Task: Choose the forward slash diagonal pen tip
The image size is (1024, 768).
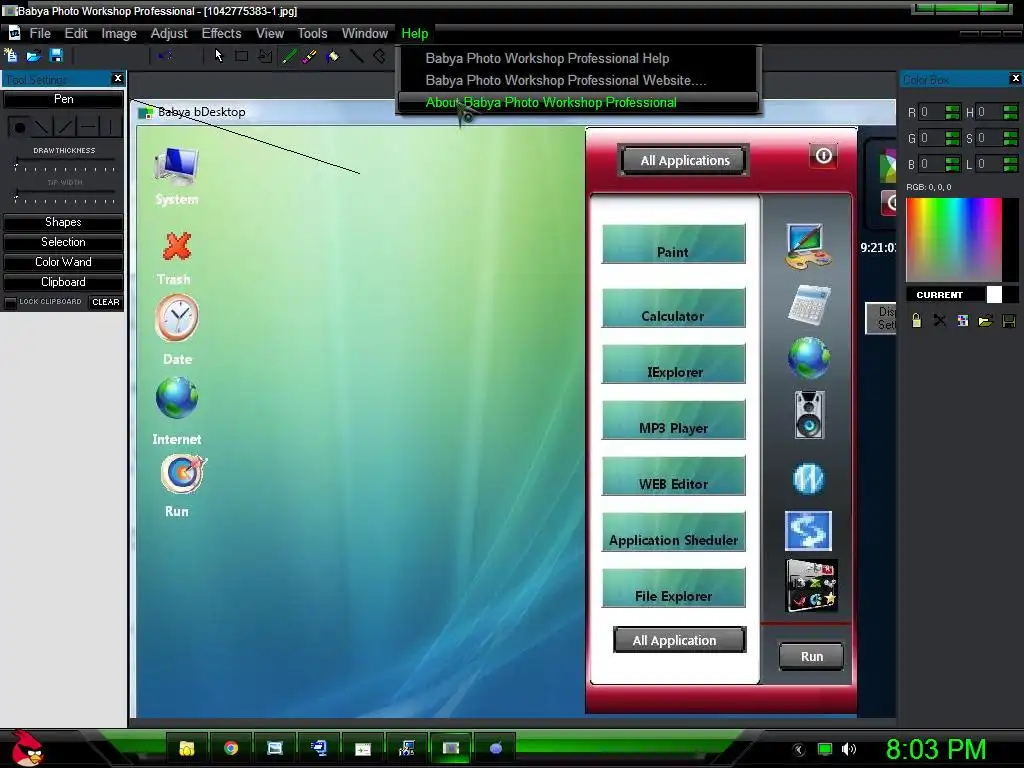Action: (x=65, y=127)
